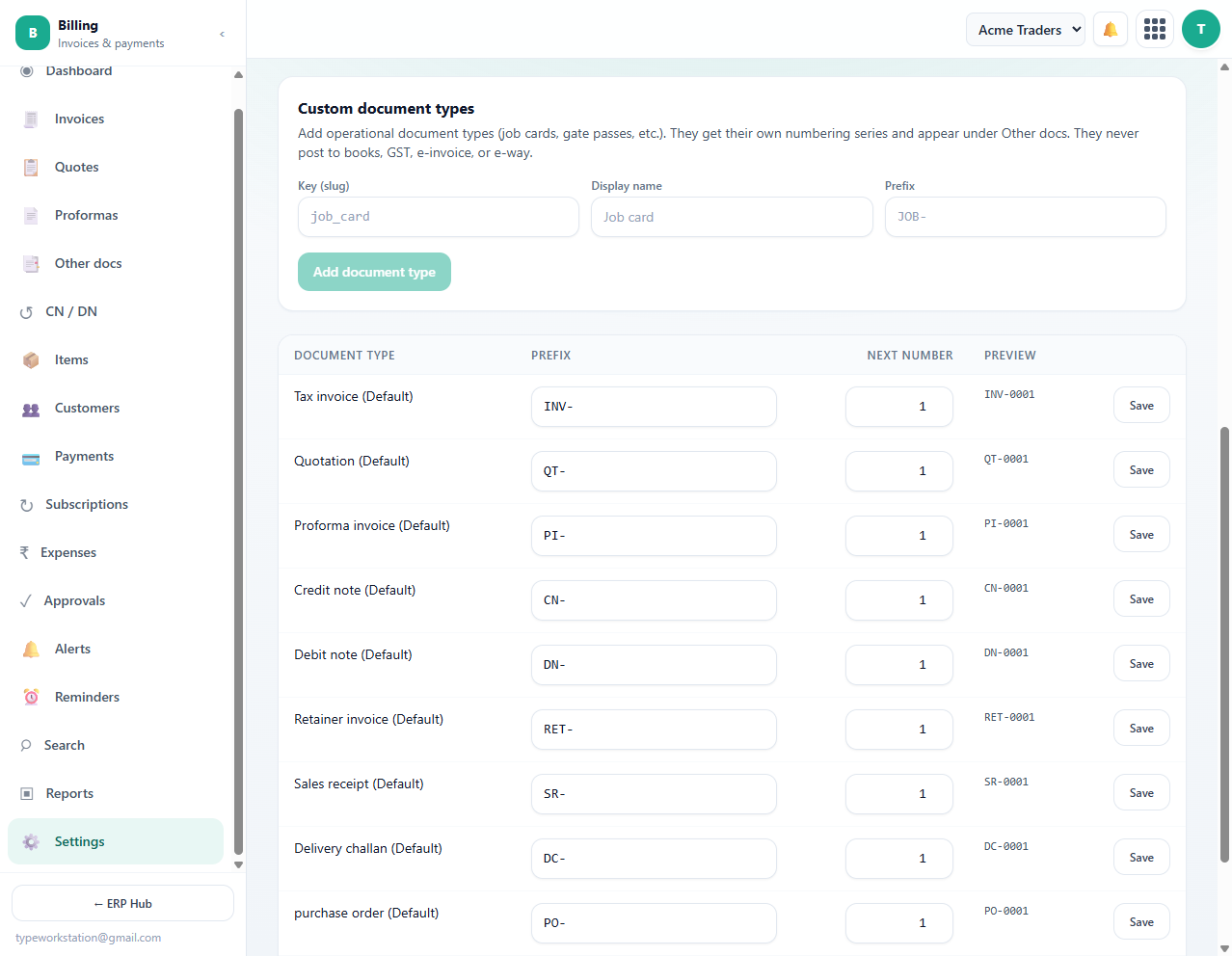Save the Tax invoice row
The width and height of the screenshot is (1232, 956).
coord(1141,406)
